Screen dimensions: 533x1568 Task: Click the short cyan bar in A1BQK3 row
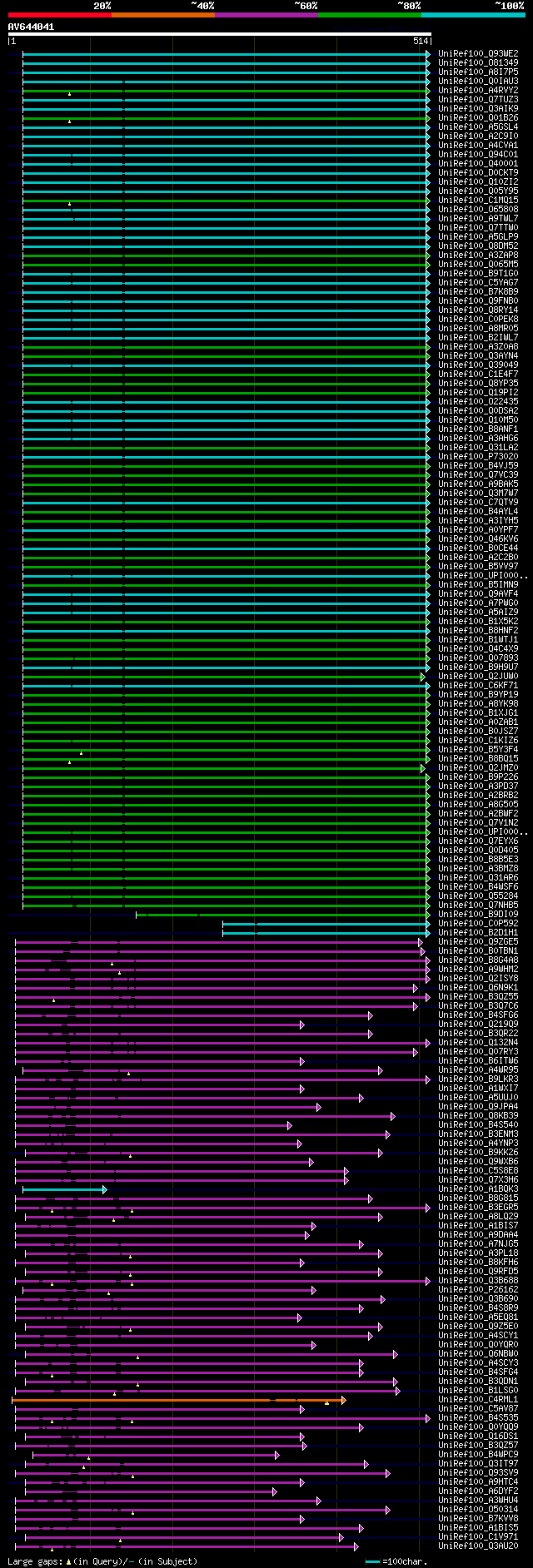pyautogui.click(x=64, y=1189)
